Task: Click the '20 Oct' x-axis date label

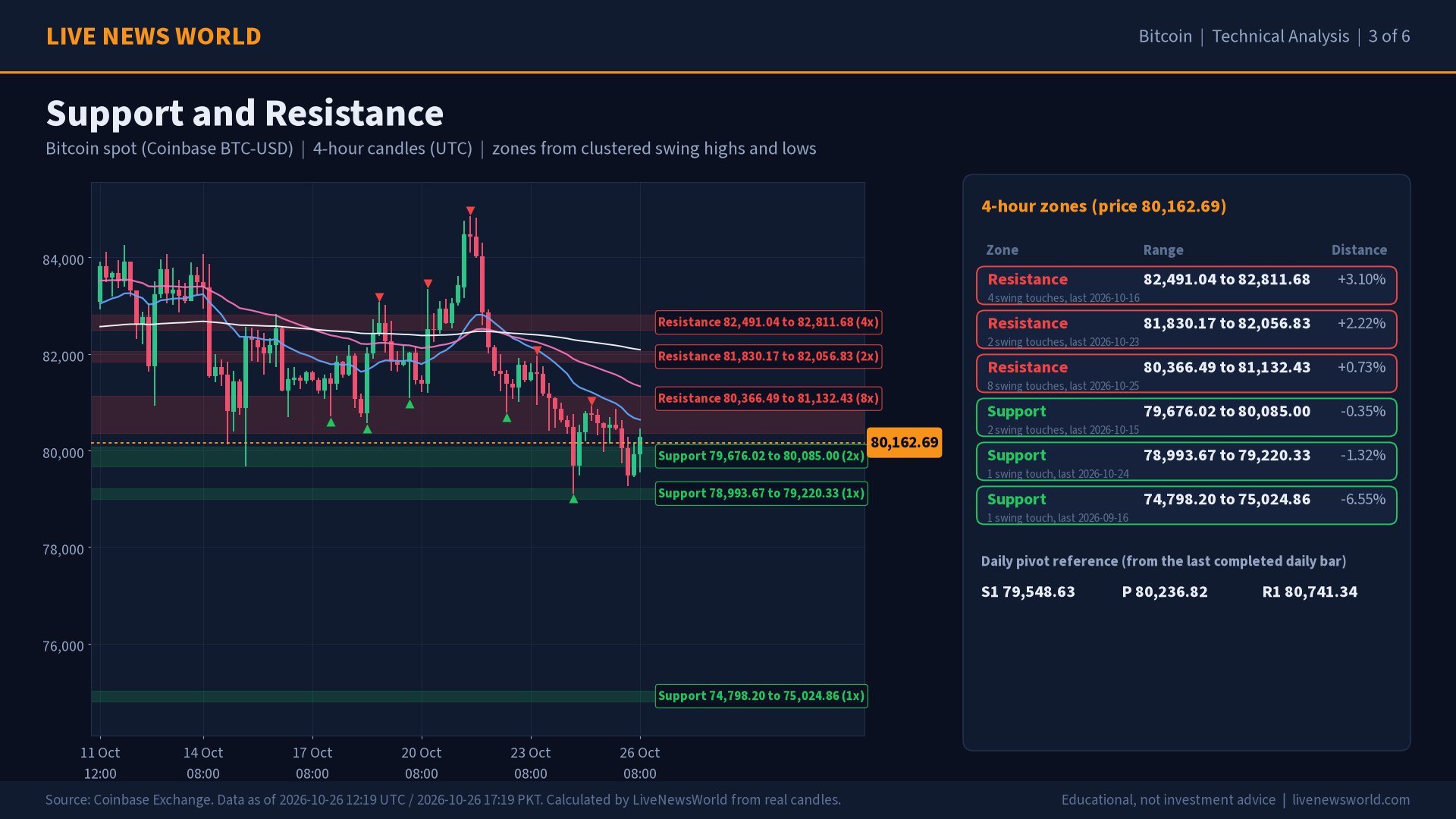Action: click(421, 753)
